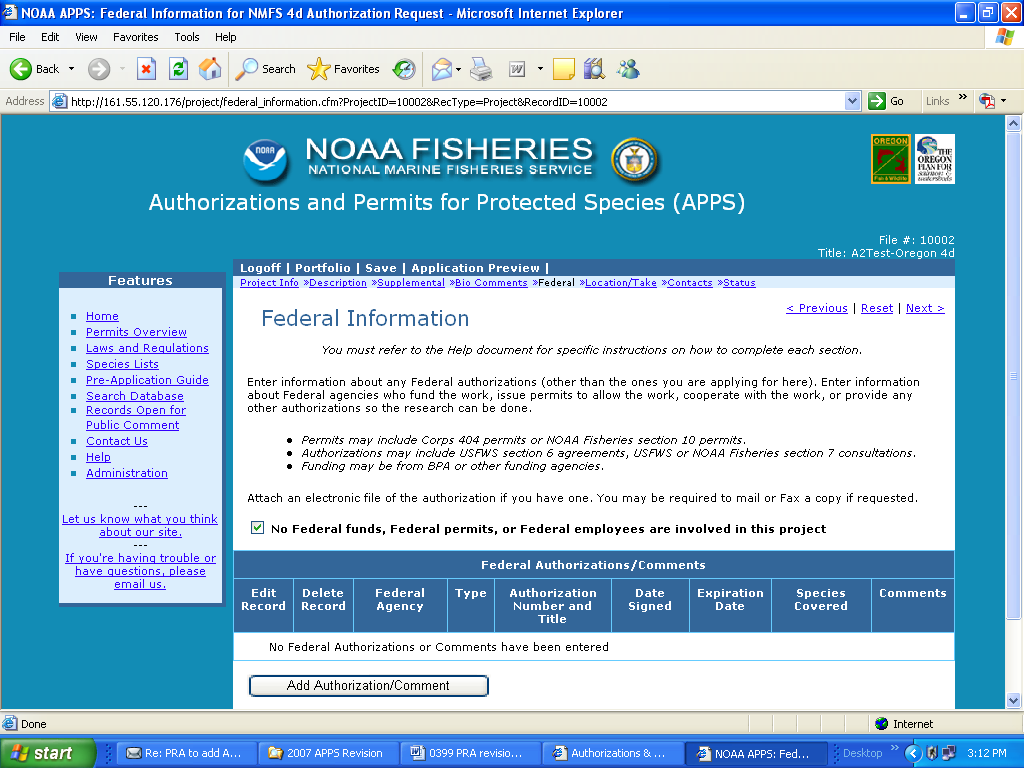Open the Mail button dropdown arrow
This screenshot has width=1024, height=768.
coord(458,69)
